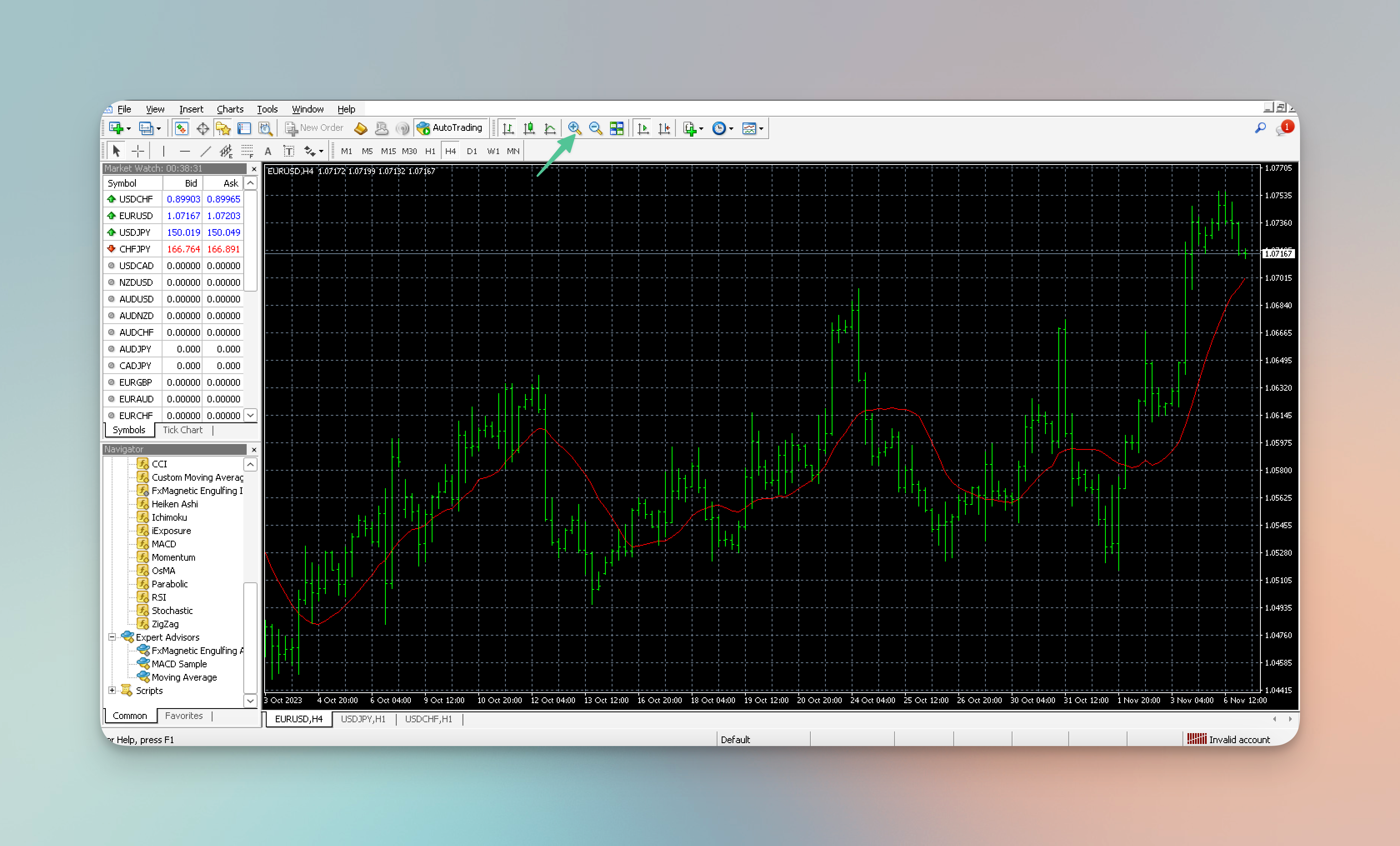Switch chart to line chart view
The height and width of the screenshot is (846, 1400).
(550, 128)
